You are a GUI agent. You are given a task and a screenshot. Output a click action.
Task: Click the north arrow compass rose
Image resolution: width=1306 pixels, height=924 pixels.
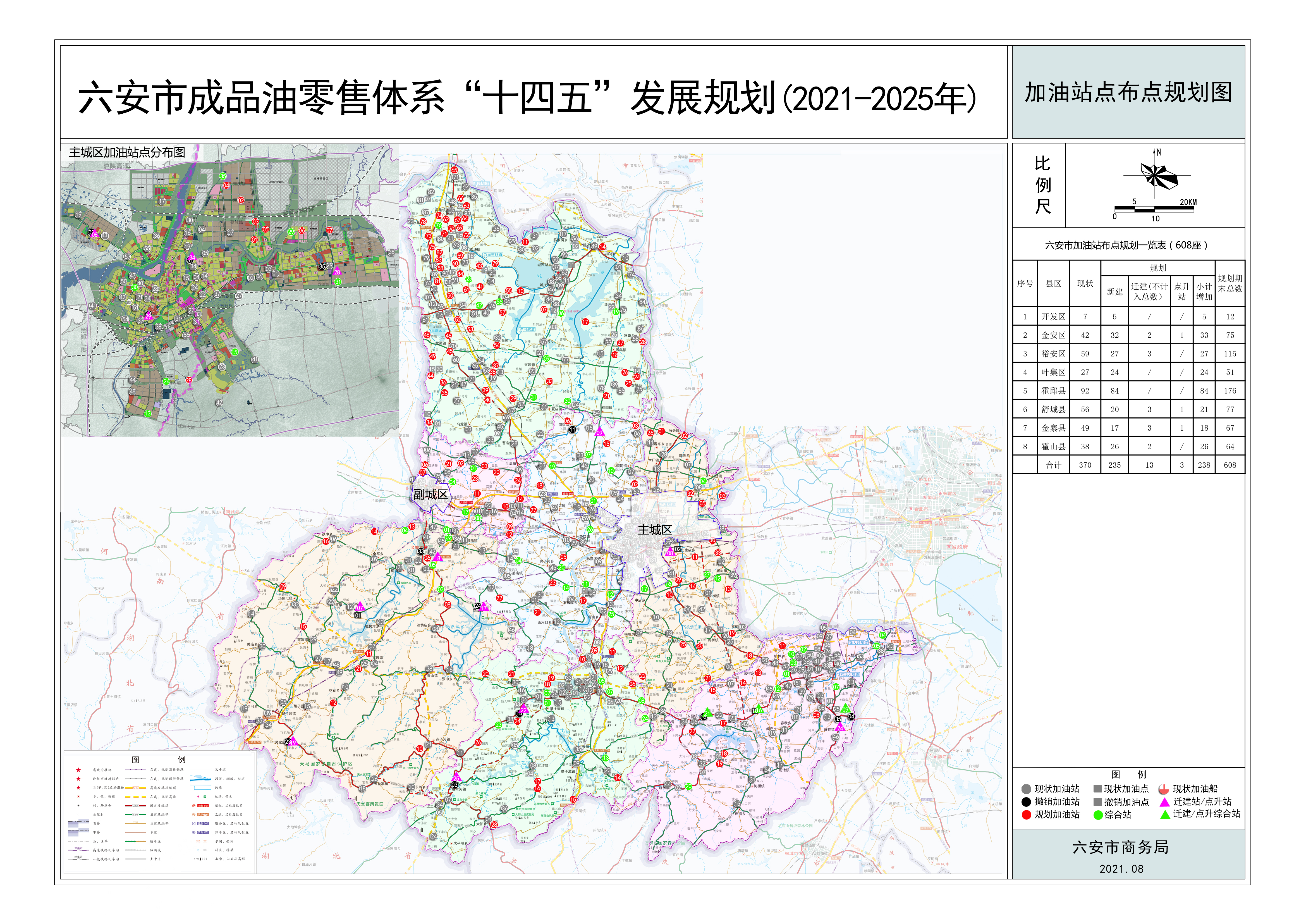point(1156,174)
